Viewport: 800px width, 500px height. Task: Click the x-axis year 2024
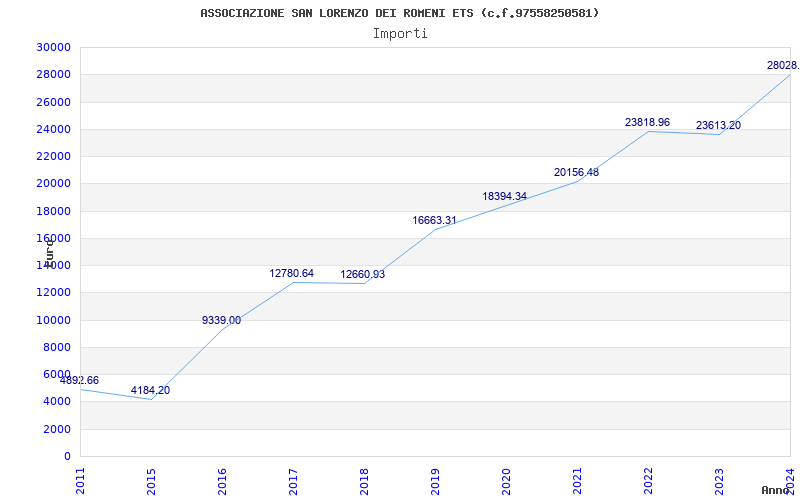pos(790,481)
